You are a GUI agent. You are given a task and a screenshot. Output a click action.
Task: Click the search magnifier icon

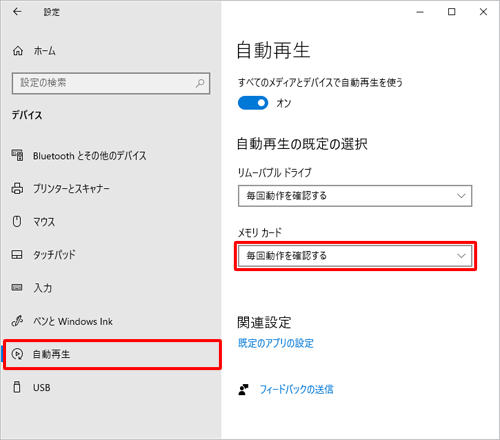[x=200, y=83]
